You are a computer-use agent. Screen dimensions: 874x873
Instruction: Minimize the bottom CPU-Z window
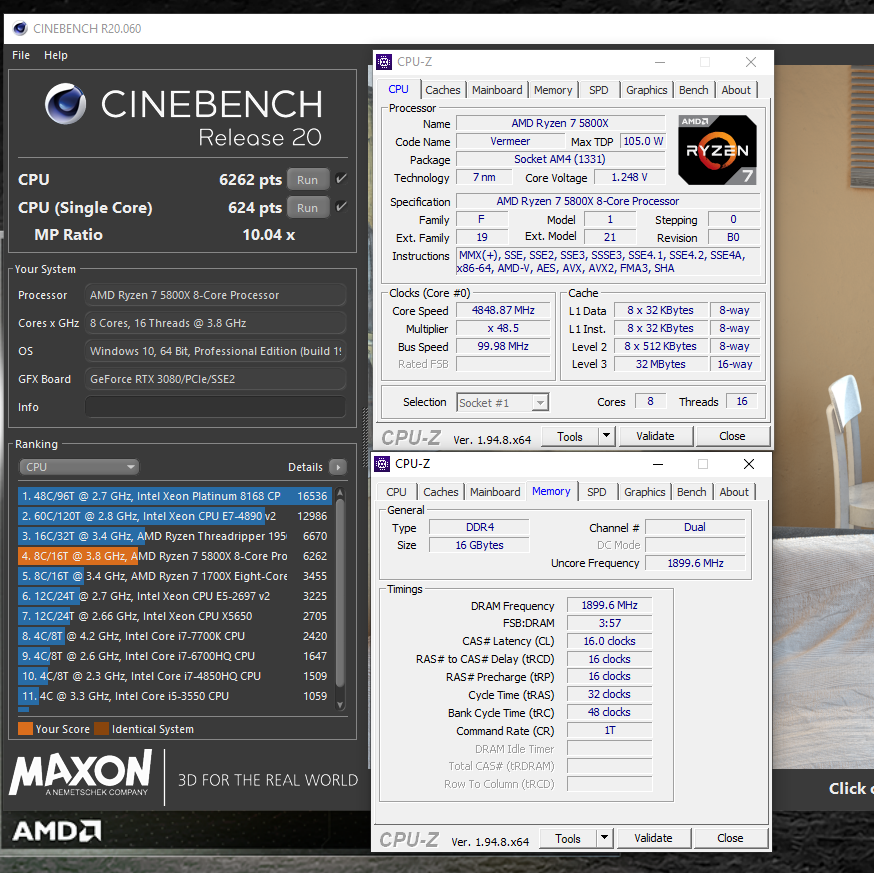coord(658,464)
